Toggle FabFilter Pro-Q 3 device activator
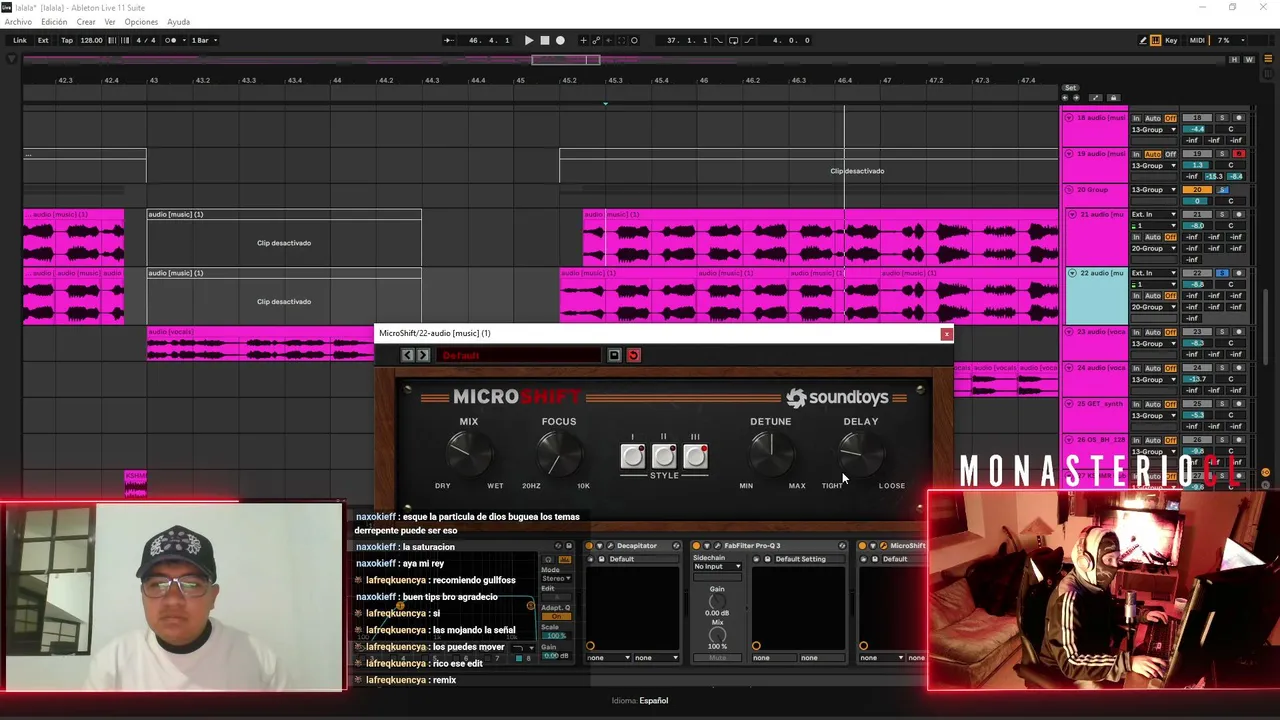 (x=696, y=546)
